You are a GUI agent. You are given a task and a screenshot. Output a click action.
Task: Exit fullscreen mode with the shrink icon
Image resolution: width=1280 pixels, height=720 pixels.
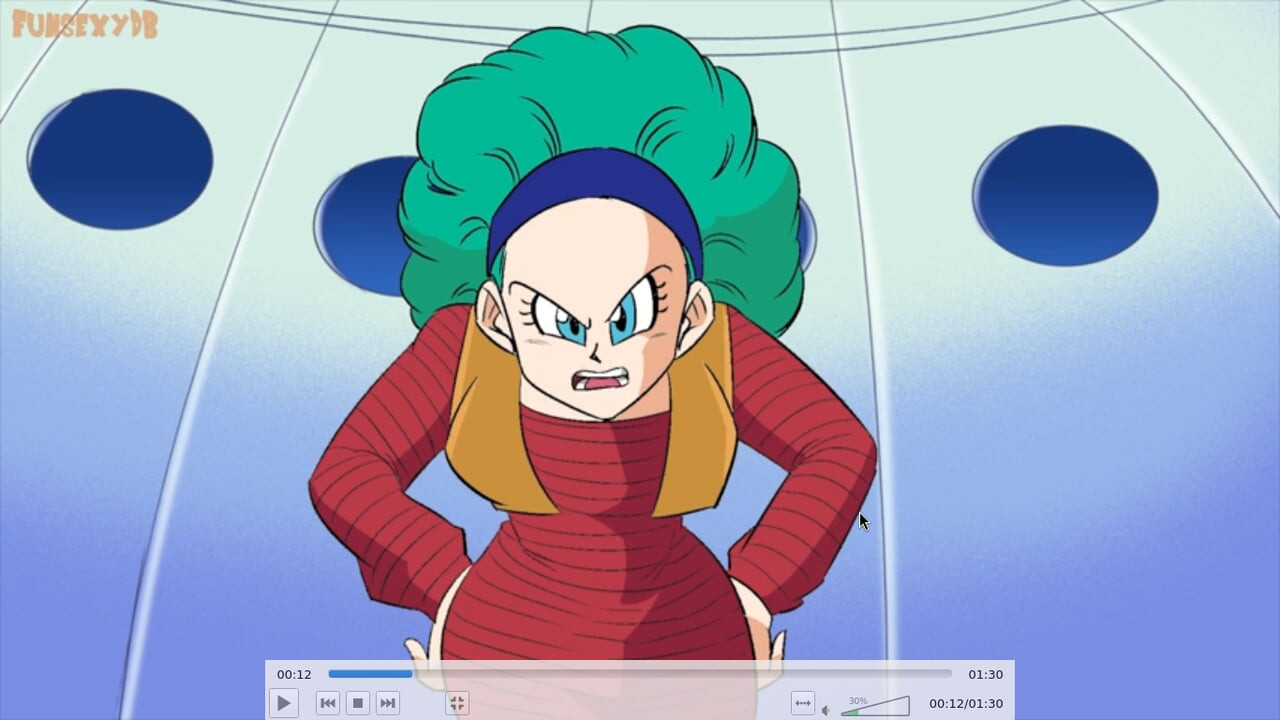[457, 703]
